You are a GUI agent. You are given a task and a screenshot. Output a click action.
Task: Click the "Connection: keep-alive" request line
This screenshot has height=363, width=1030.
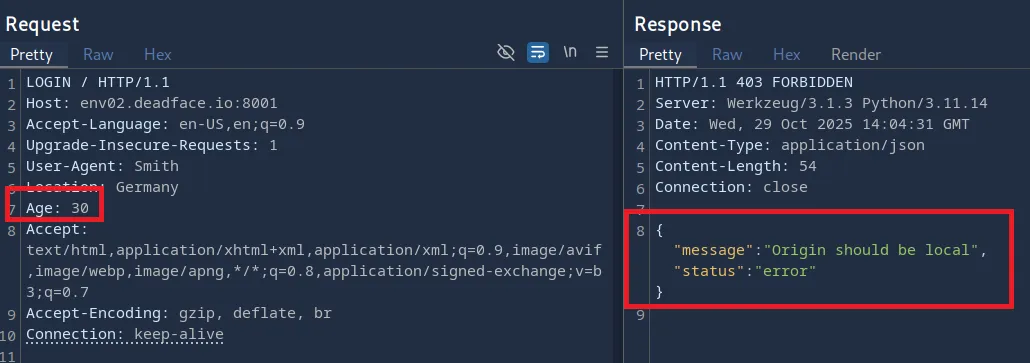(x=125, y=334)
